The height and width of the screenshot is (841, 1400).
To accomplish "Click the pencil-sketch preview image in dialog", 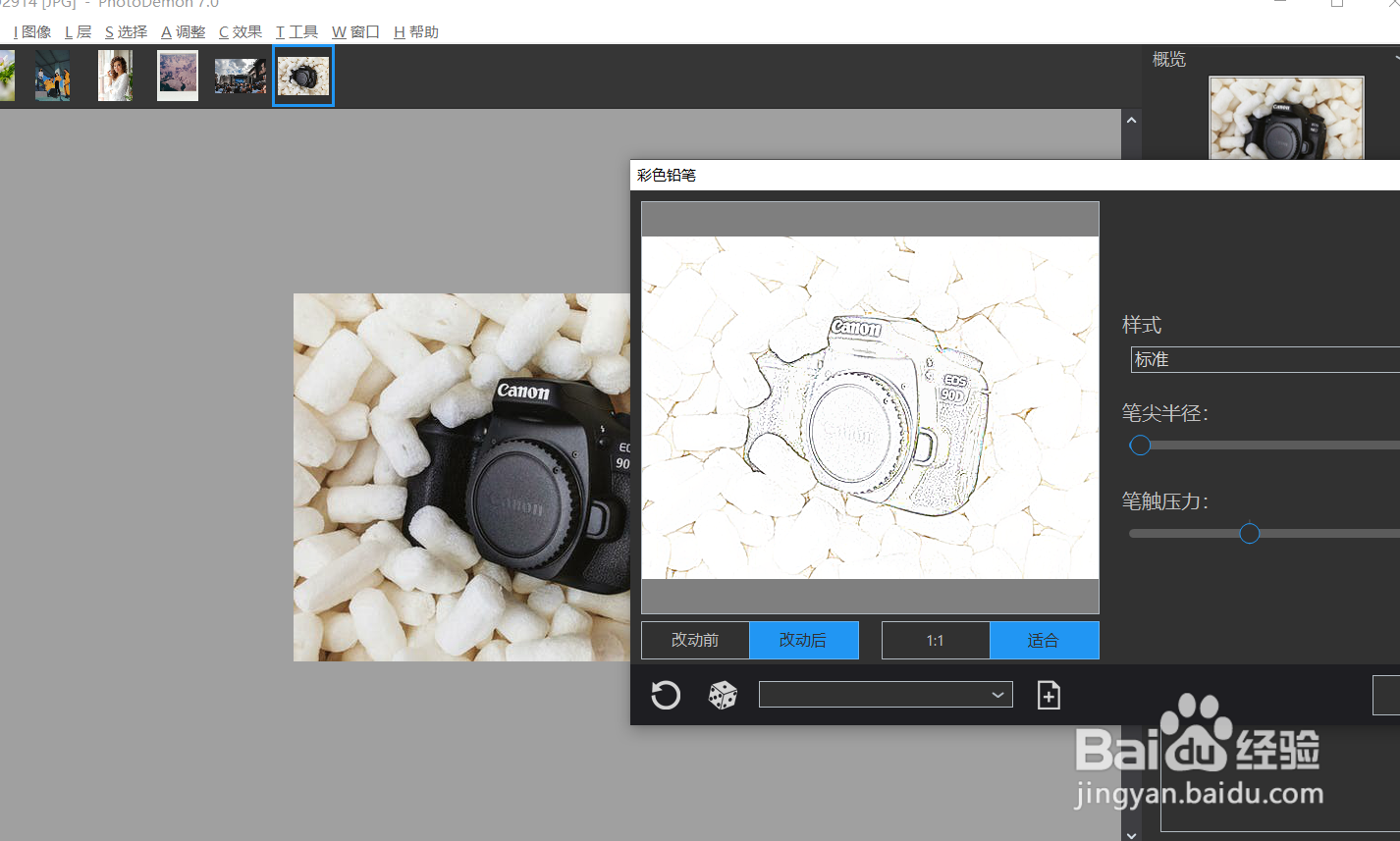I will click(x=870, y=407).
